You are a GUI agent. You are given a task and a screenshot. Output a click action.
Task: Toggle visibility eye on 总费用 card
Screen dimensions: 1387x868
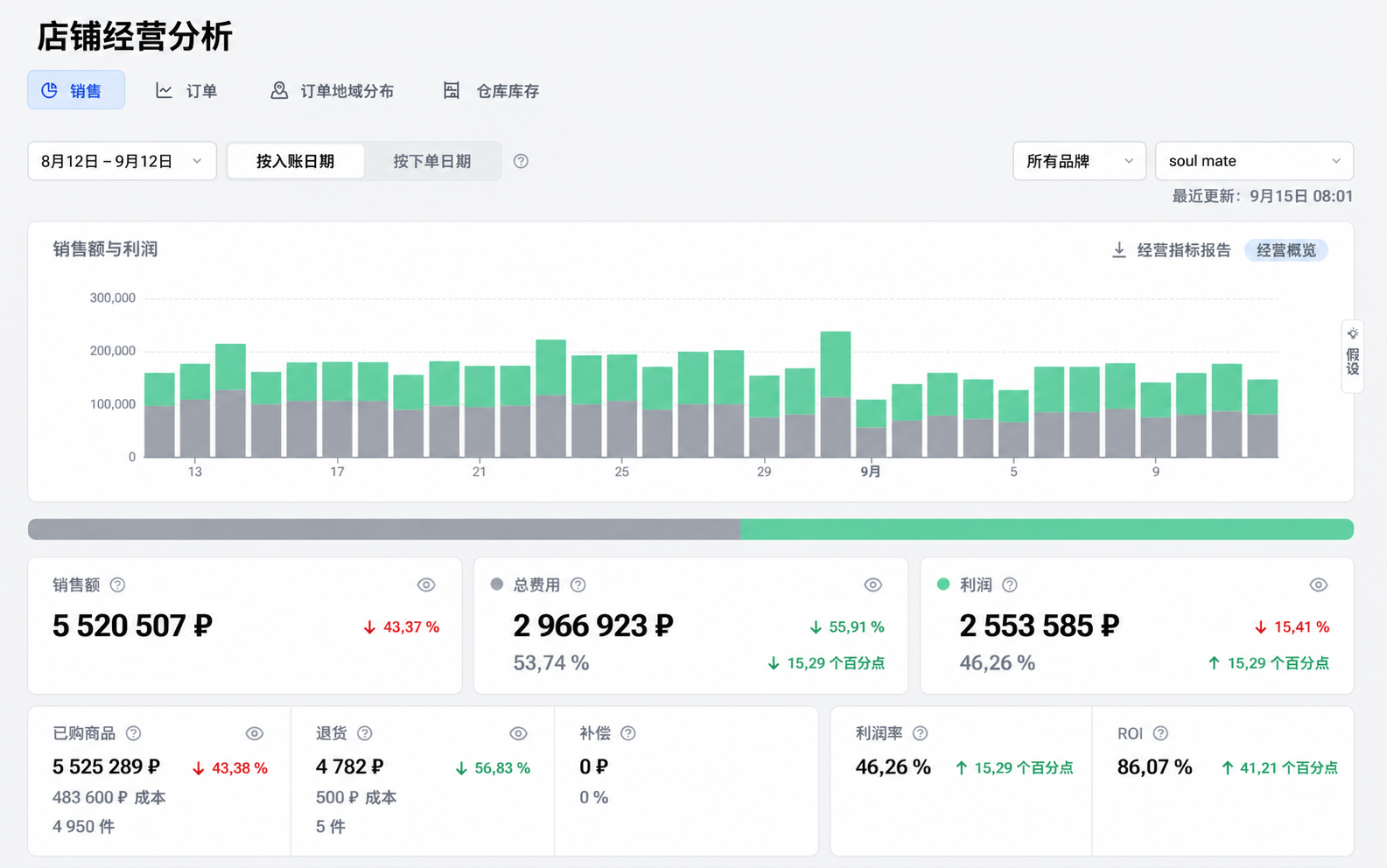click(x=872, y=584)
